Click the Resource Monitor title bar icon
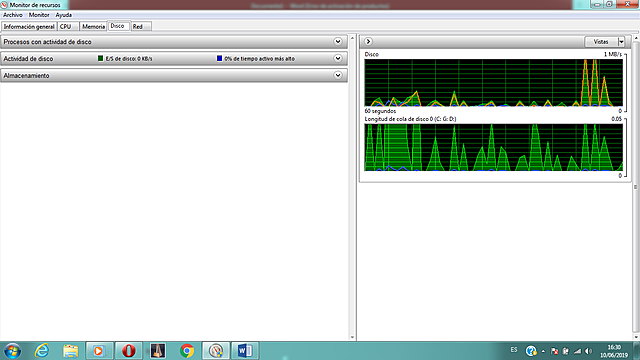 (4, 5)
